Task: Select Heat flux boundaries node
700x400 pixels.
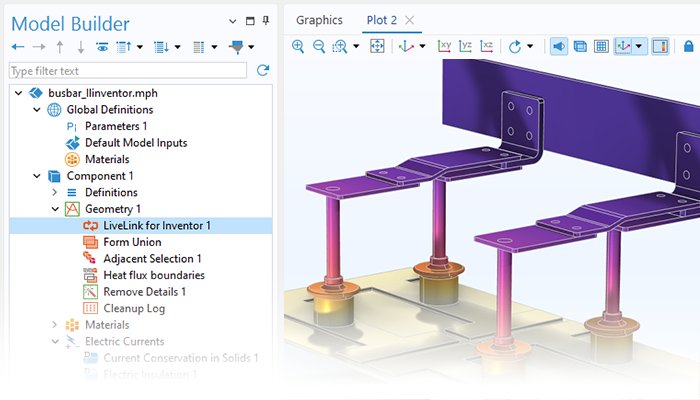Action: tap(154, 275)
